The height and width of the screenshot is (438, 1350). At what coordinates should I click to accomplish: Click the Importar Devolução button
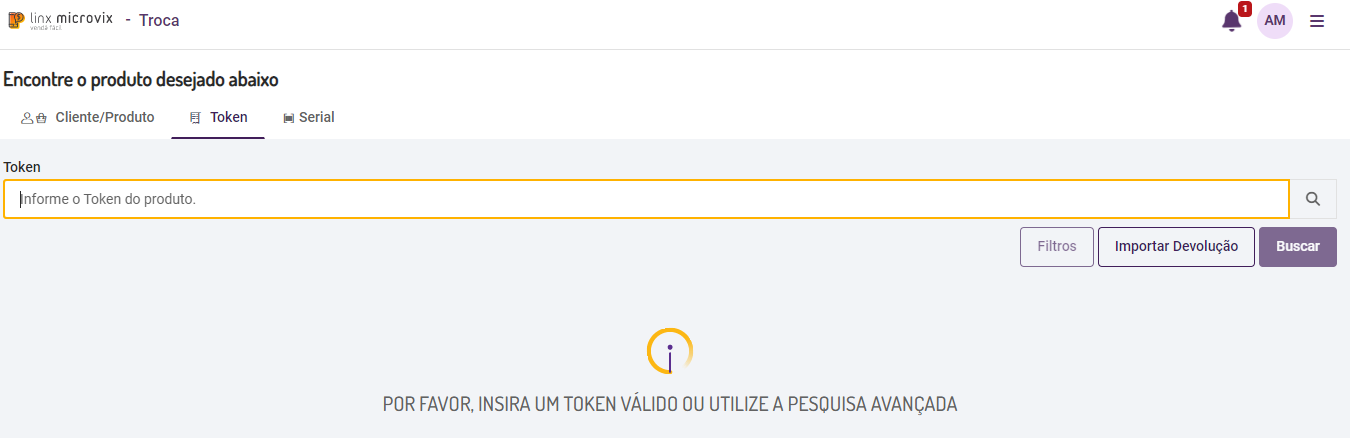click(1176, 247)
